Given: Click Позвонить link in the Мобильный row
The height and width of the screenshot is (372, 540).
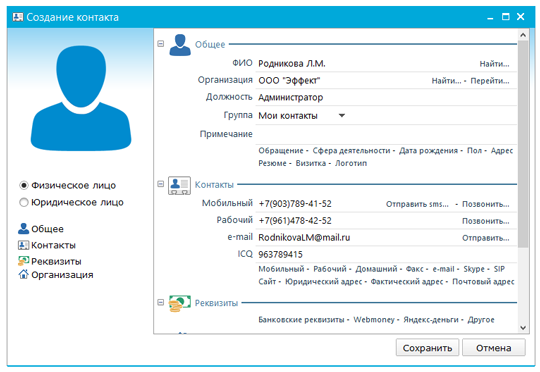Looking at the screenshot, I should (x=486, y=204).
